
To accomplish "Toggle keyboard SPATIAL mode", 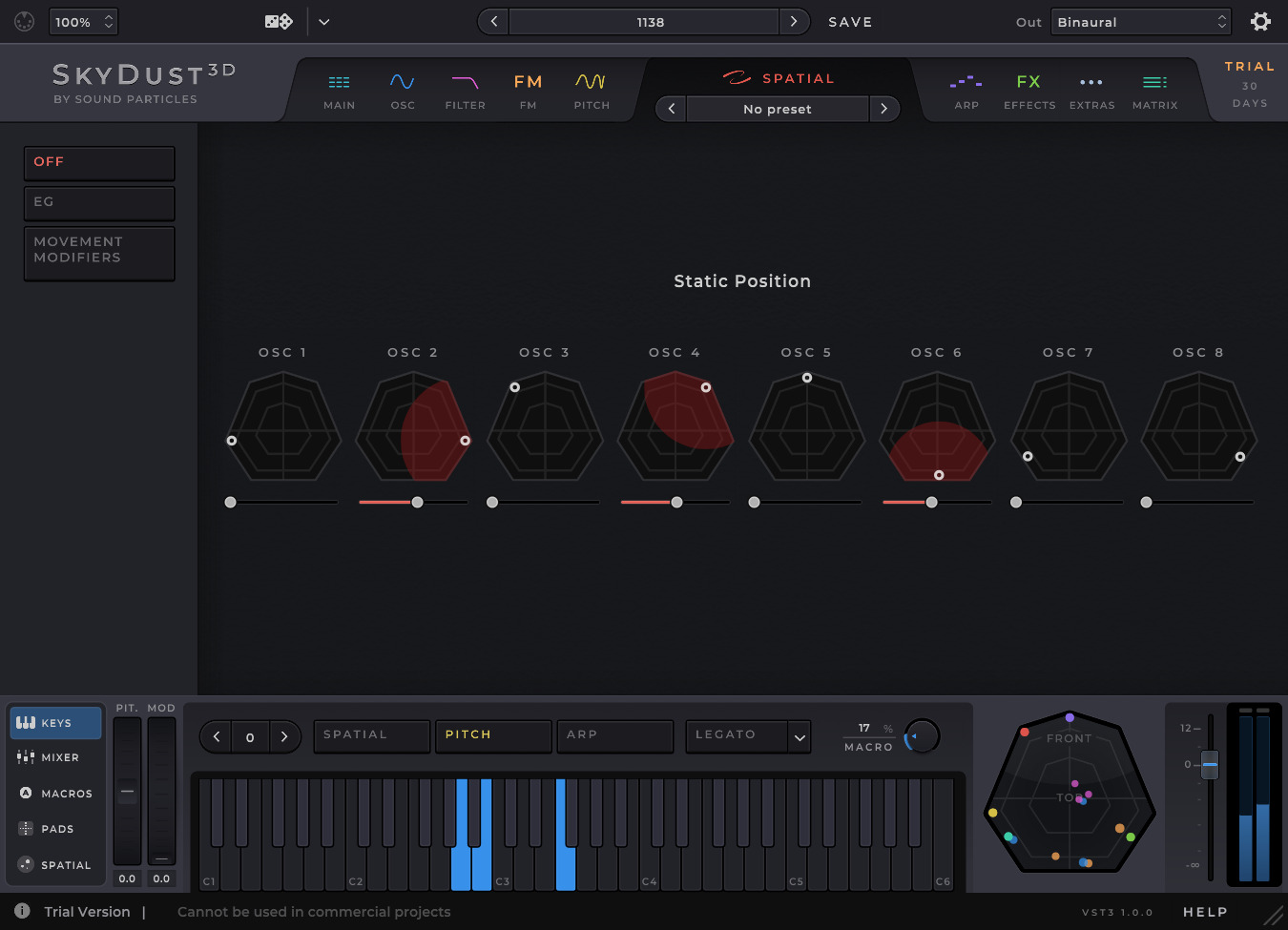I will point(371,735).
